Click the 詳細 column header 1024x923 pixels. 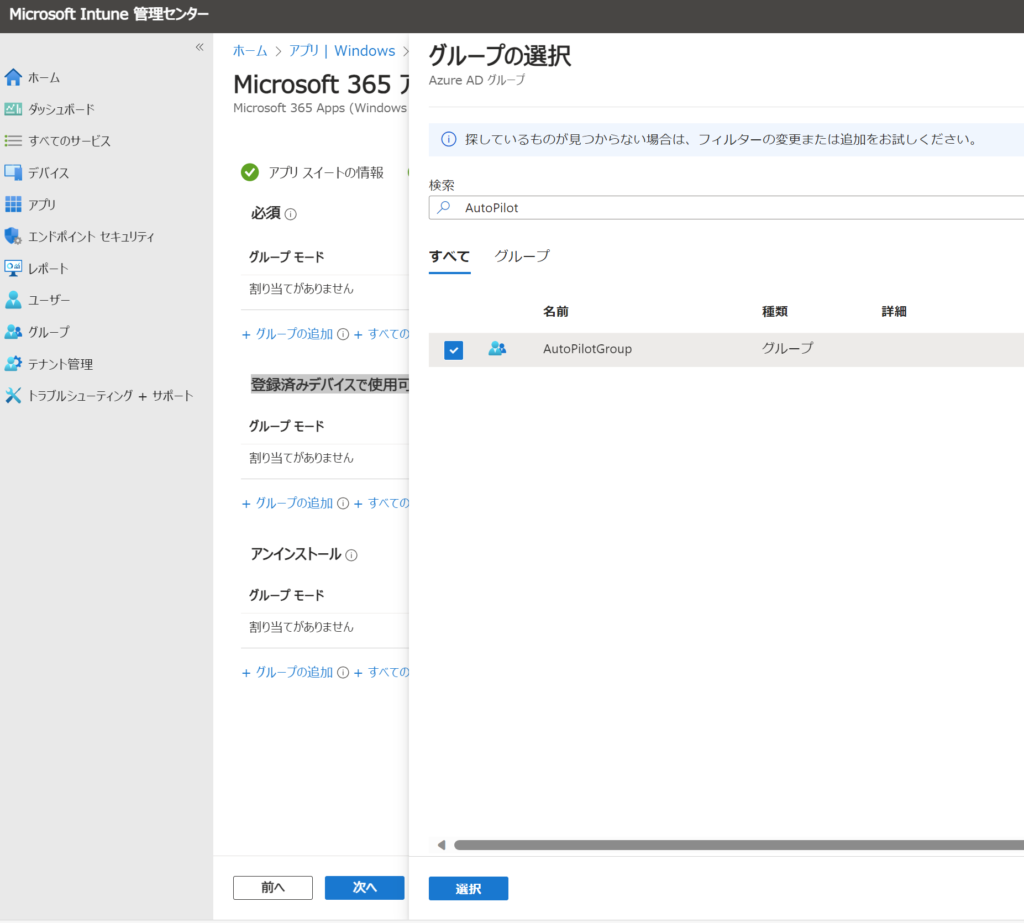tap(894, 312)
